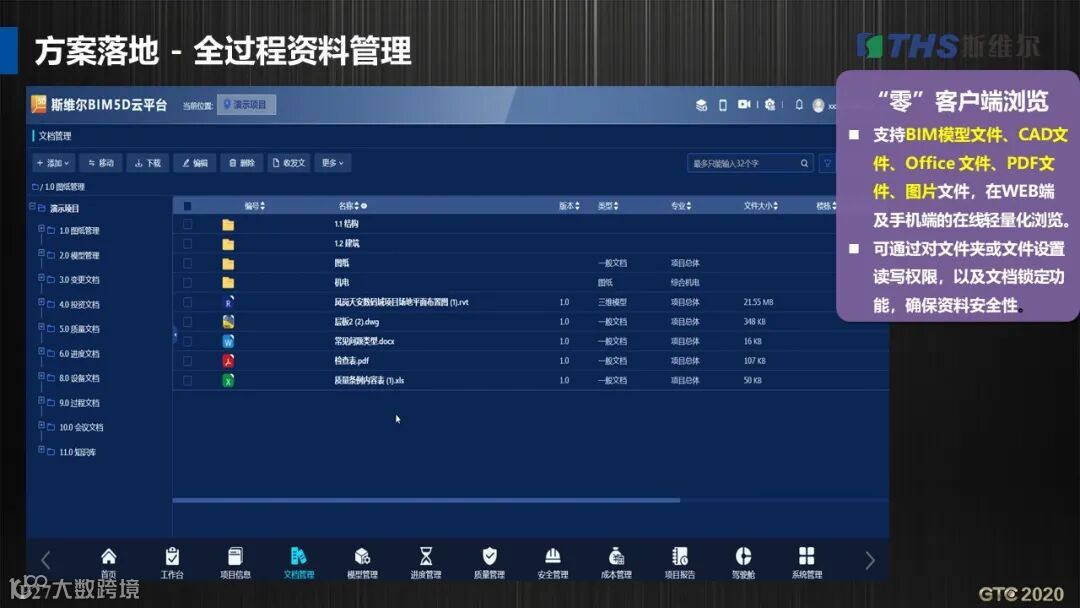Click the user avatar in header
Image resolution: width=1080 pixels, height=608 pixels.
(818, 105)
